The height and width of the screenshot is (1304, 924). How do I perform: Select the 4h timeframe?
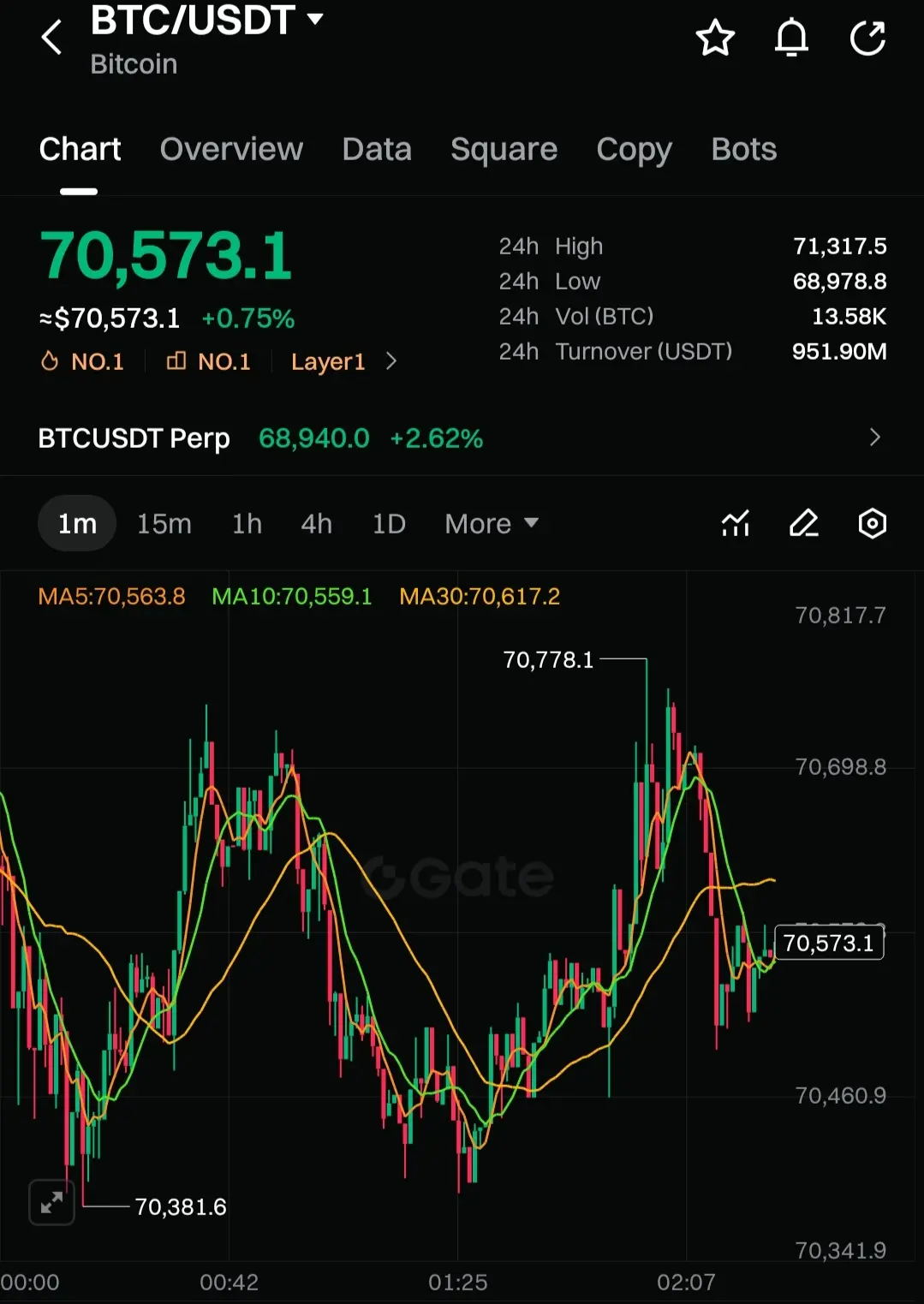[x=316, y=523]
